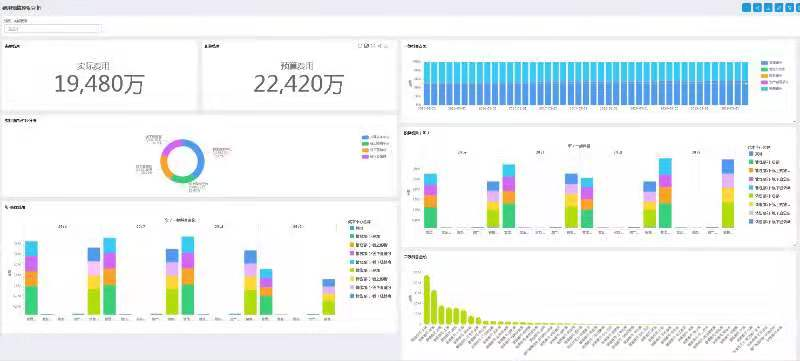Screen dimensions: 800x361
Task: Click the green swatch in donut chart legend
Action: click(365, 144)
